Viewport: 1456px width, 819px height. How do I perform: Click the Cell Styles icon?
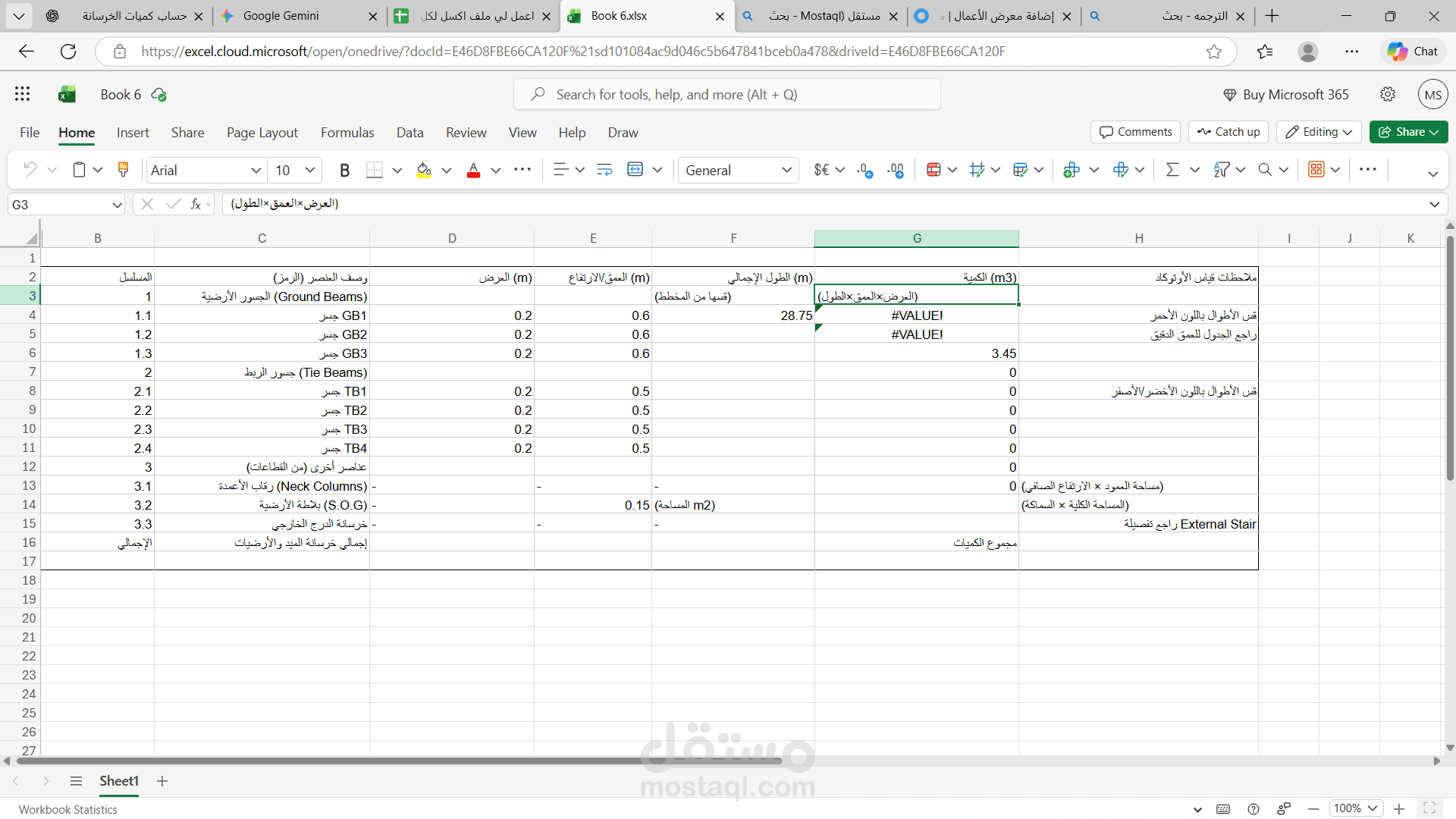tap(977, 170)
